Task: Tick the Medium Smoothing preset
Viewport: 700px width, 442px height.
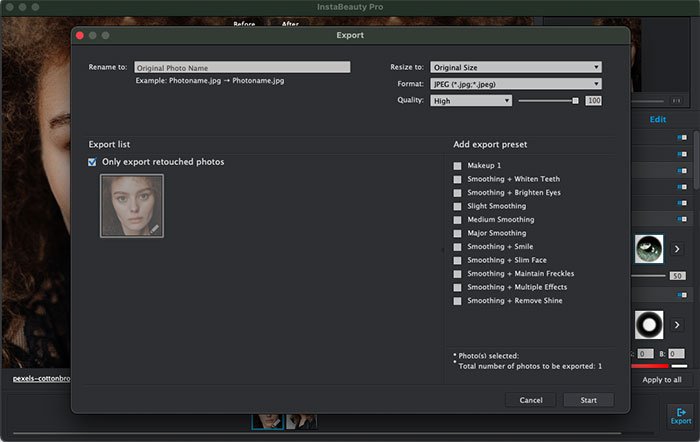Action: tap(457, 220)
